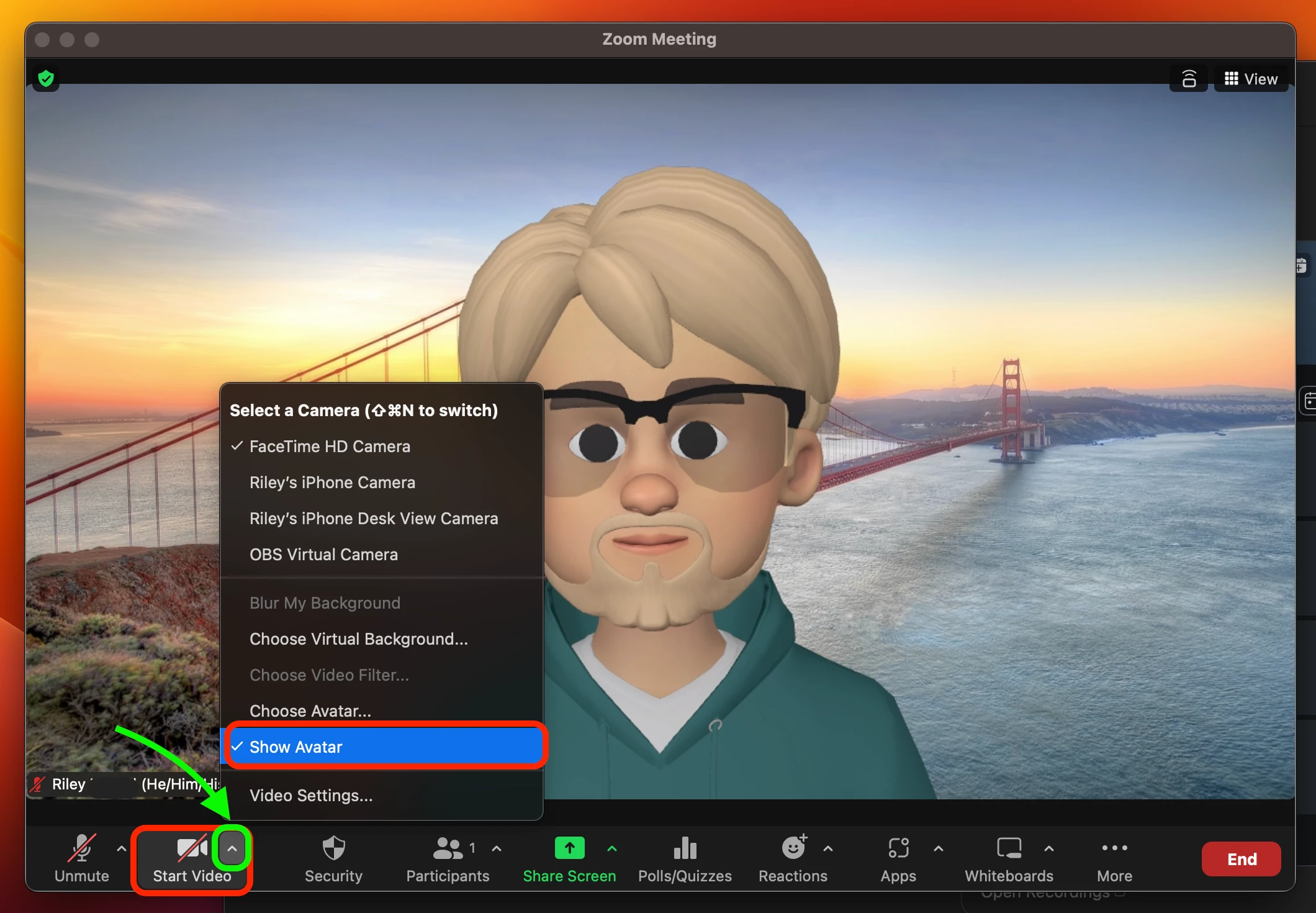Collapse the video options chevron menu
This screenshot has width=1316, height=913.
(232, 848)
